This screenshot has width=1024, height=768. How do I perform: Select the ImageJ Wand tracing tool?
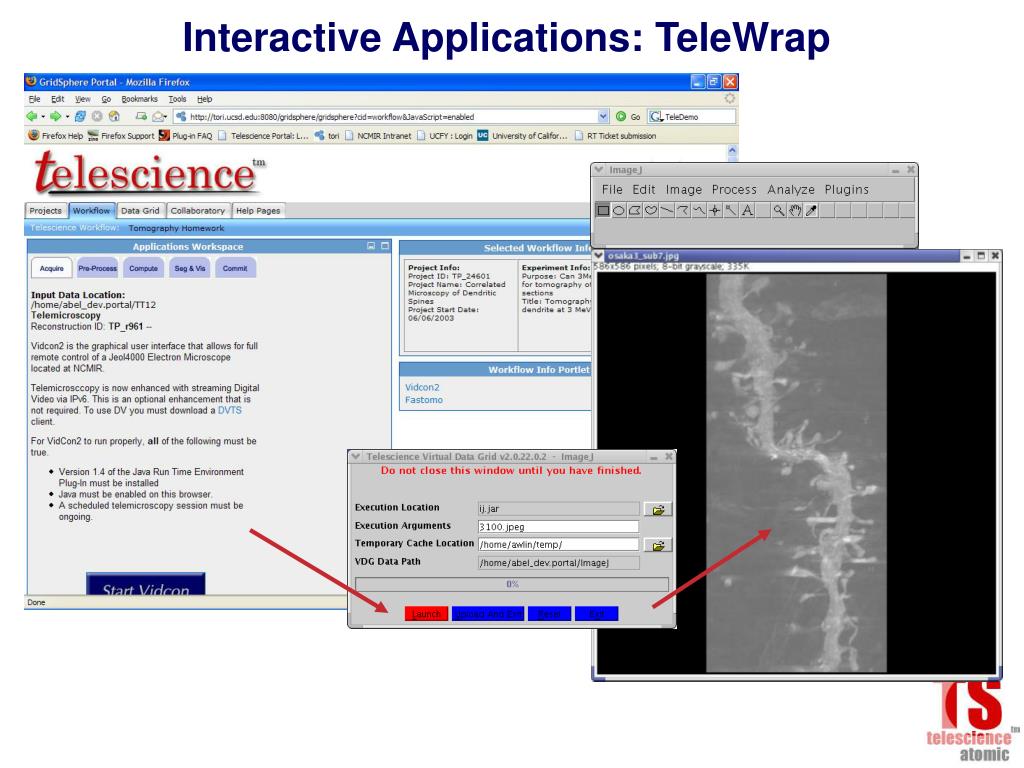(x=731, y=210)
